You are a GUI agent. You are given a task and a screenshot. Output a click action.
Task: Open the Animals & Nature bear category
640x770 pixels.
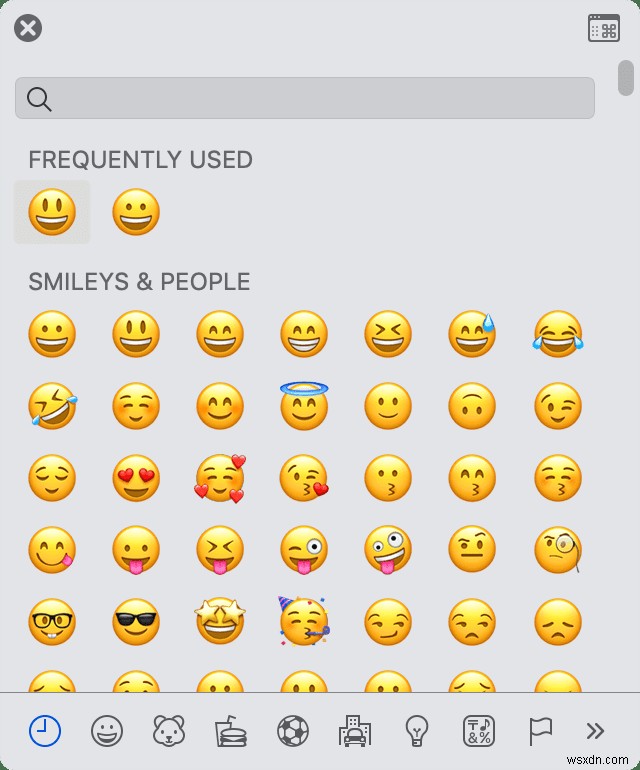[169, 731]
